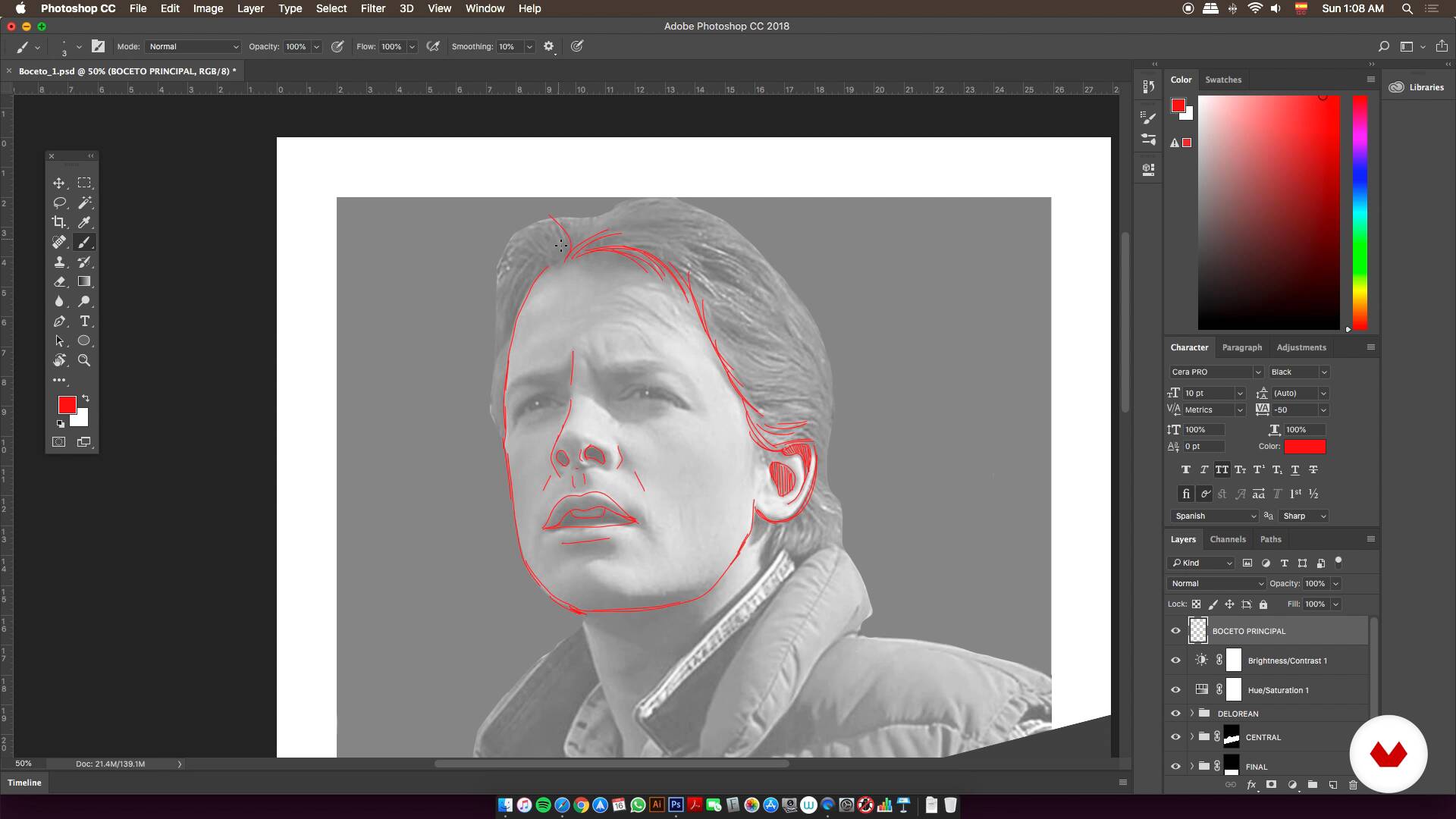Viewport: 1456px width, 819px height.
Task: Select the Zoom tool
Action: [84, 360]
